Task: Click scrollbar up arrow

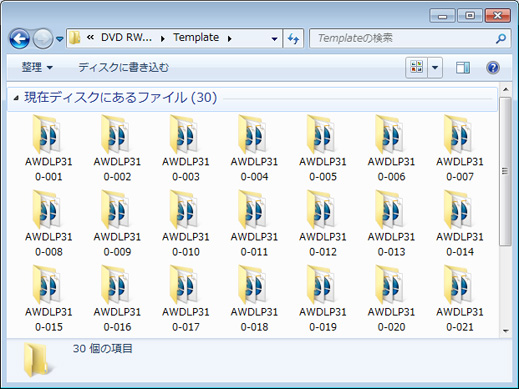Action: 506,89
